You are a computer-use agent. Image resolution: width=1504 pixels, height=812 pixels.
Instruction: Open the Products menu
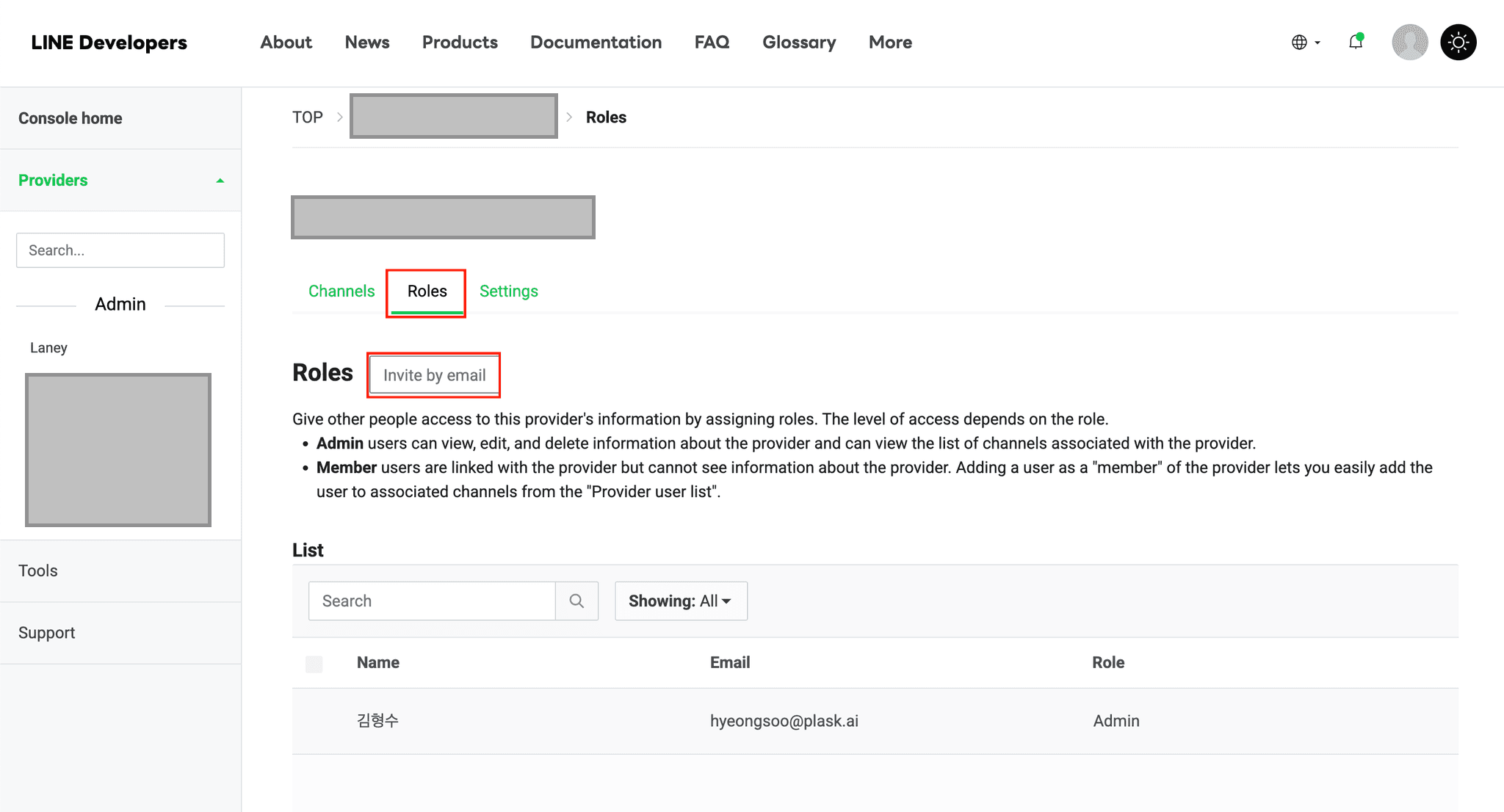[x=460, y=43]
